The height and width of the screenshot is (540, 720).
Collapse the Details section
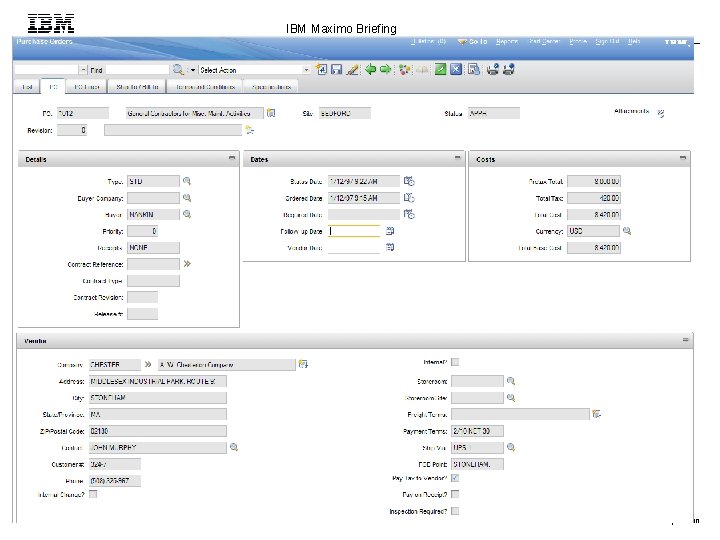(x=232, y=158)
